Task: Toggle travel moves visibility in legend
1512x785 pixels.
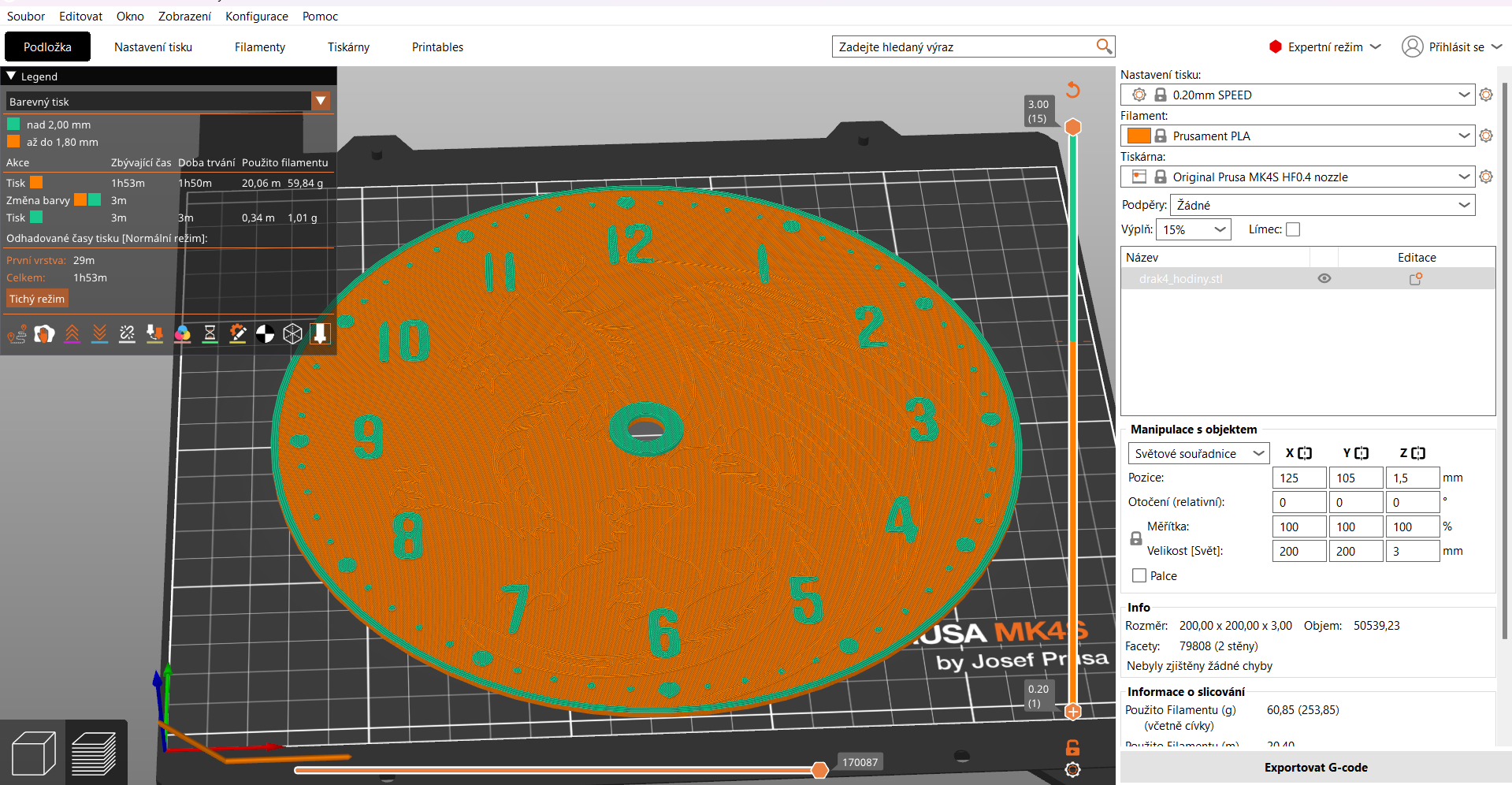Action: click(x=17, y=334)
